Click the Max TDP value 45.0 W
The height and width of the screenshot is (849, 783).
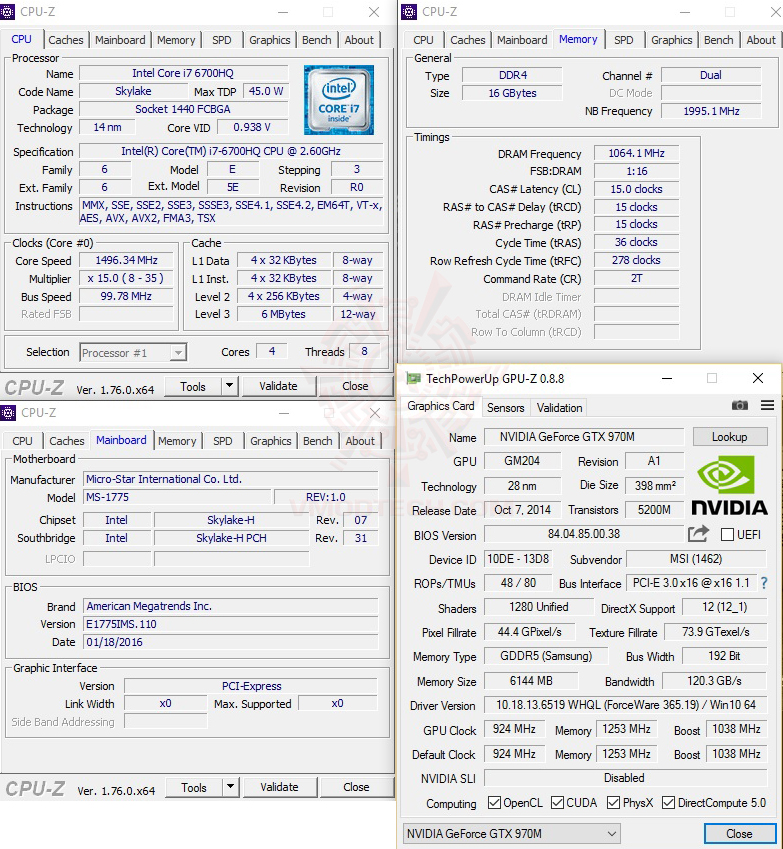(x=265, y=92)
